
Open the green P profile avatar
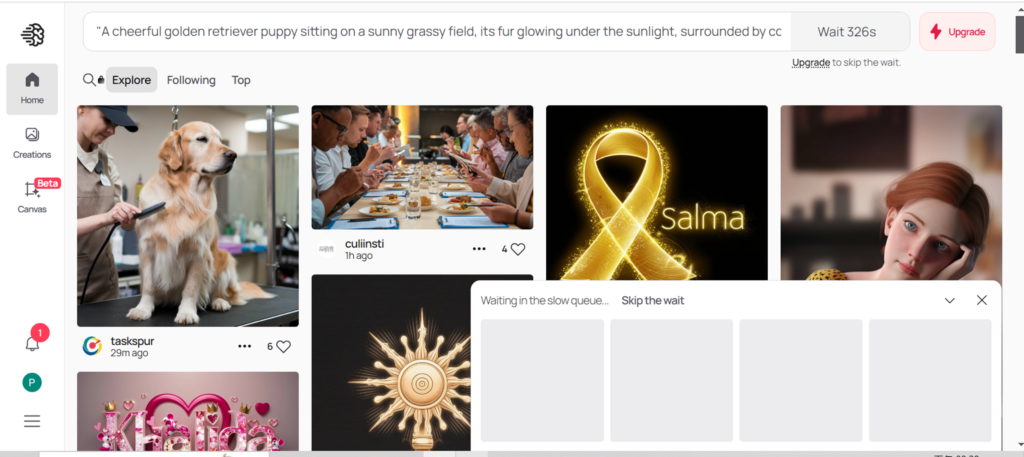32,382
